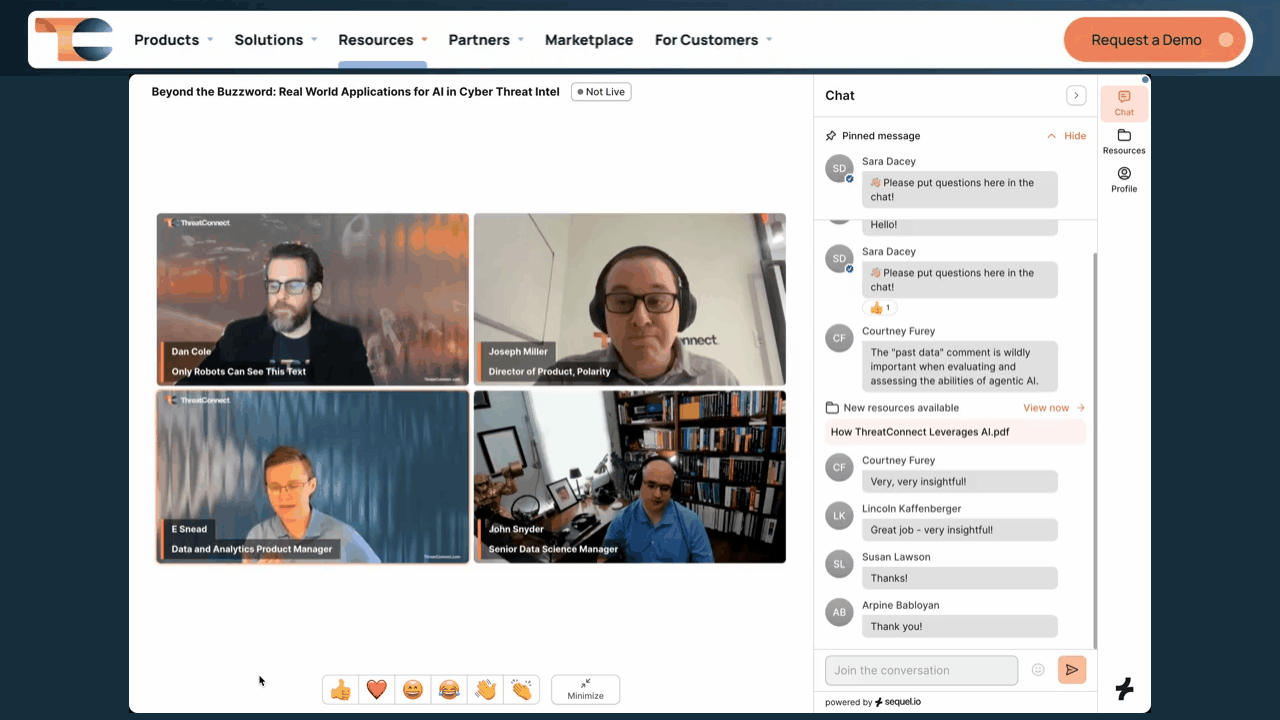The image size is (1280, 720).
Task: Select E Snead's video tile
Action: tap(313, 477)
